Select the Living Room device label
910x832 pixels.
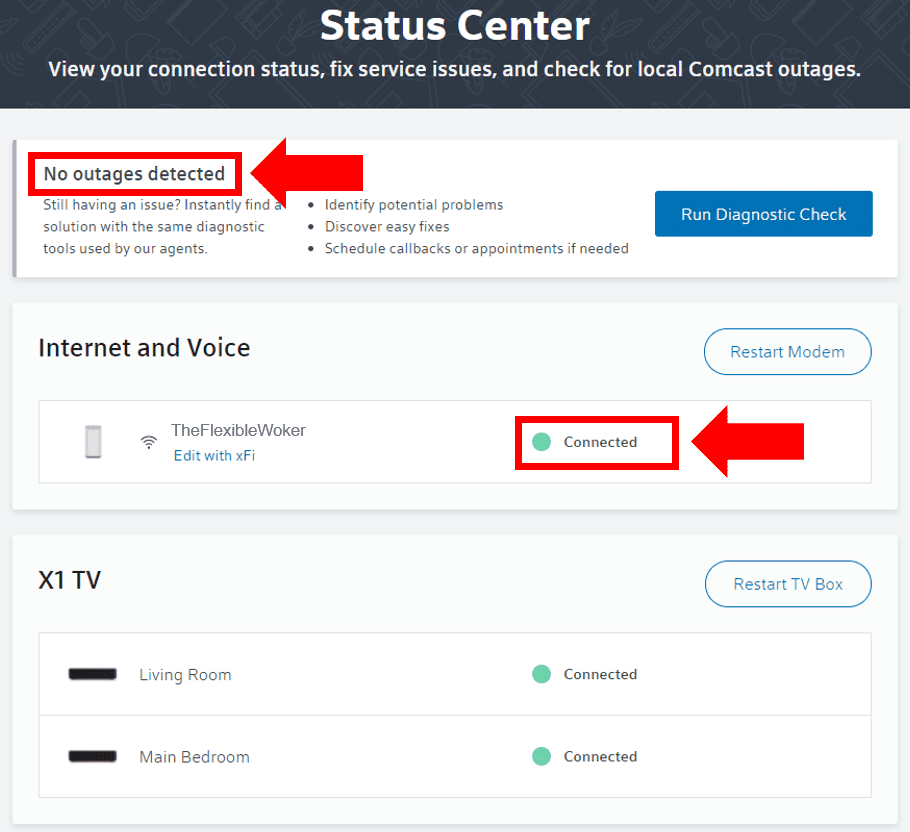tap(185, 675)
